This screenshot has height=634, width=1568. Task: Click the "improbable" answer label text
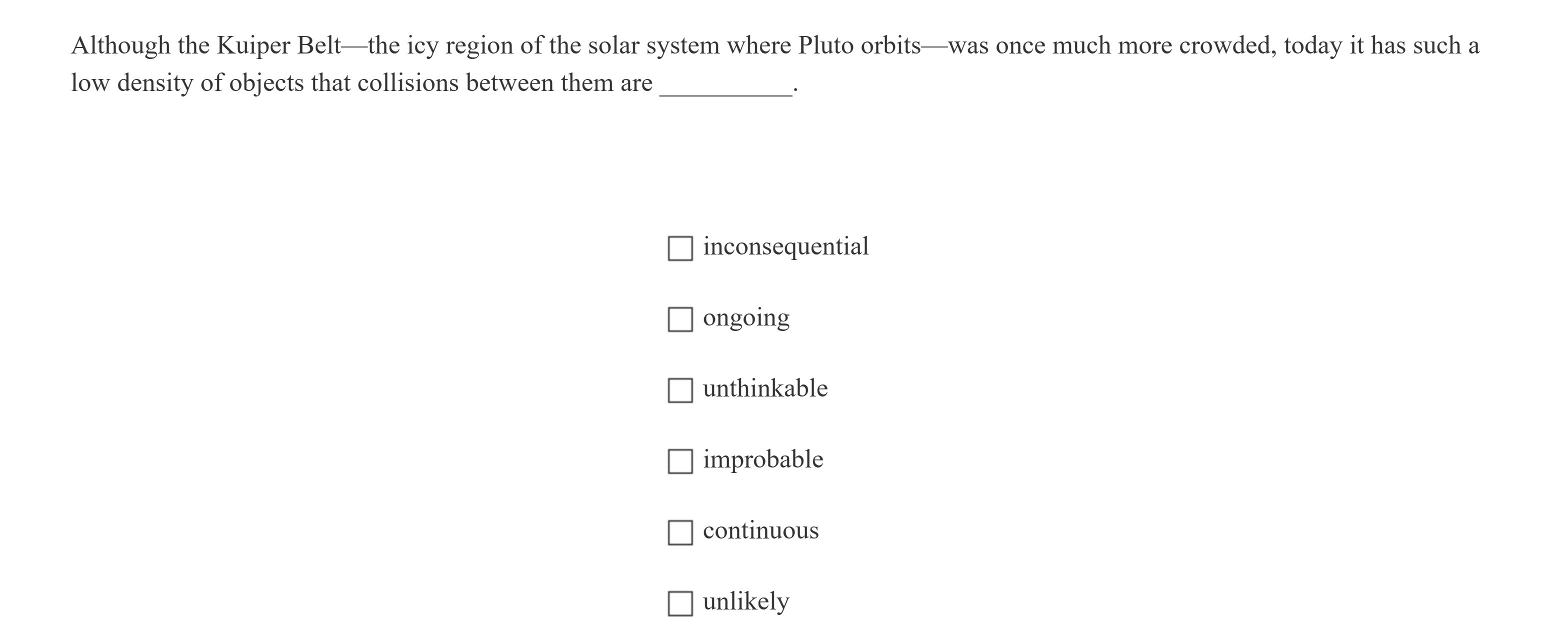[x=762, y=459]
